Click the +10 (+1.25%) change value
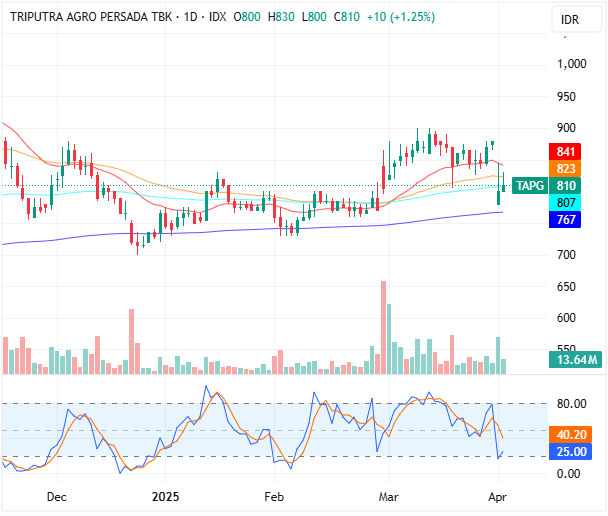Image resolution: width=608 pixels, height=516 pixels. (x=401, y=17)
